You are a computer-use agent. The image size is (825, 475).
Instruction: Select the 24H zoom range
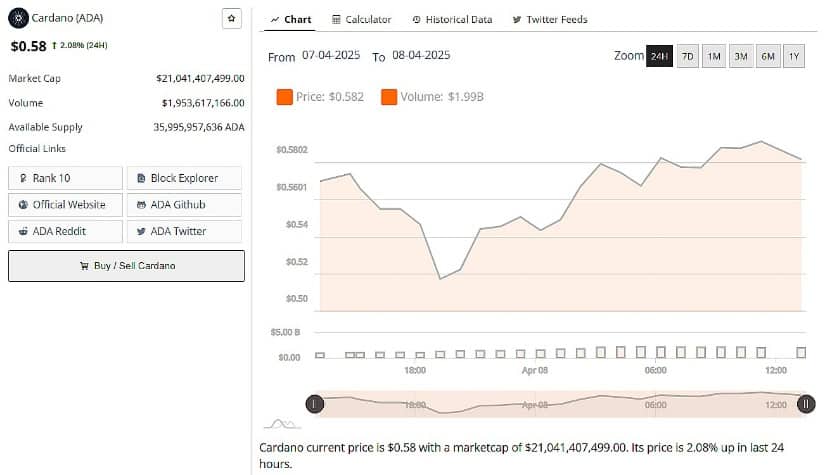pyautogui.click(x=659, y=56)
